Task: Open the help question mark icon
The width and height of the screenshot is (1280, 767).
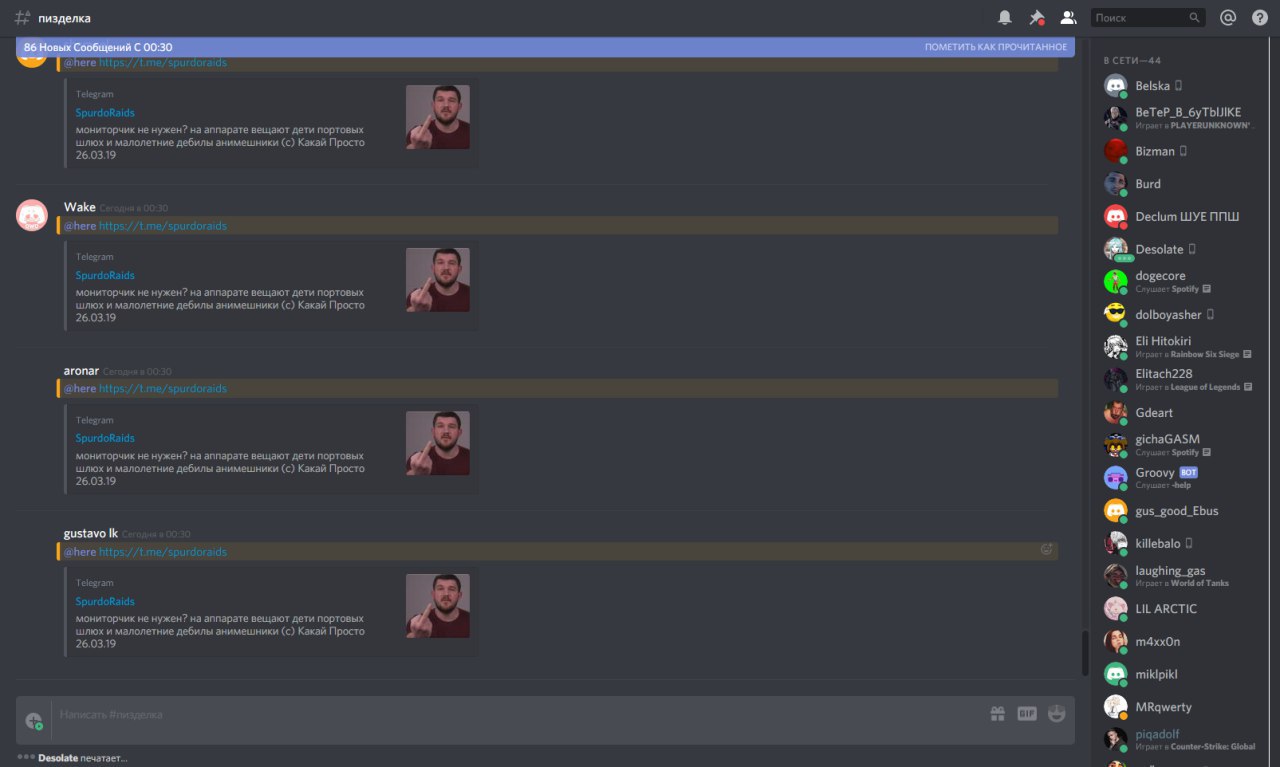Action: 1259,18
